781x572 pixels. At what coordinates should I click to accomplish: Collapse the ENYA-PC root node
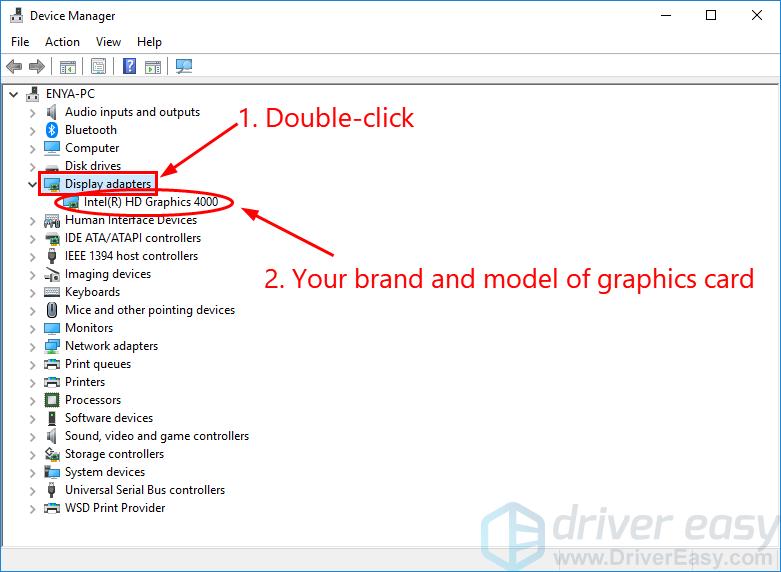click(13, 94)
